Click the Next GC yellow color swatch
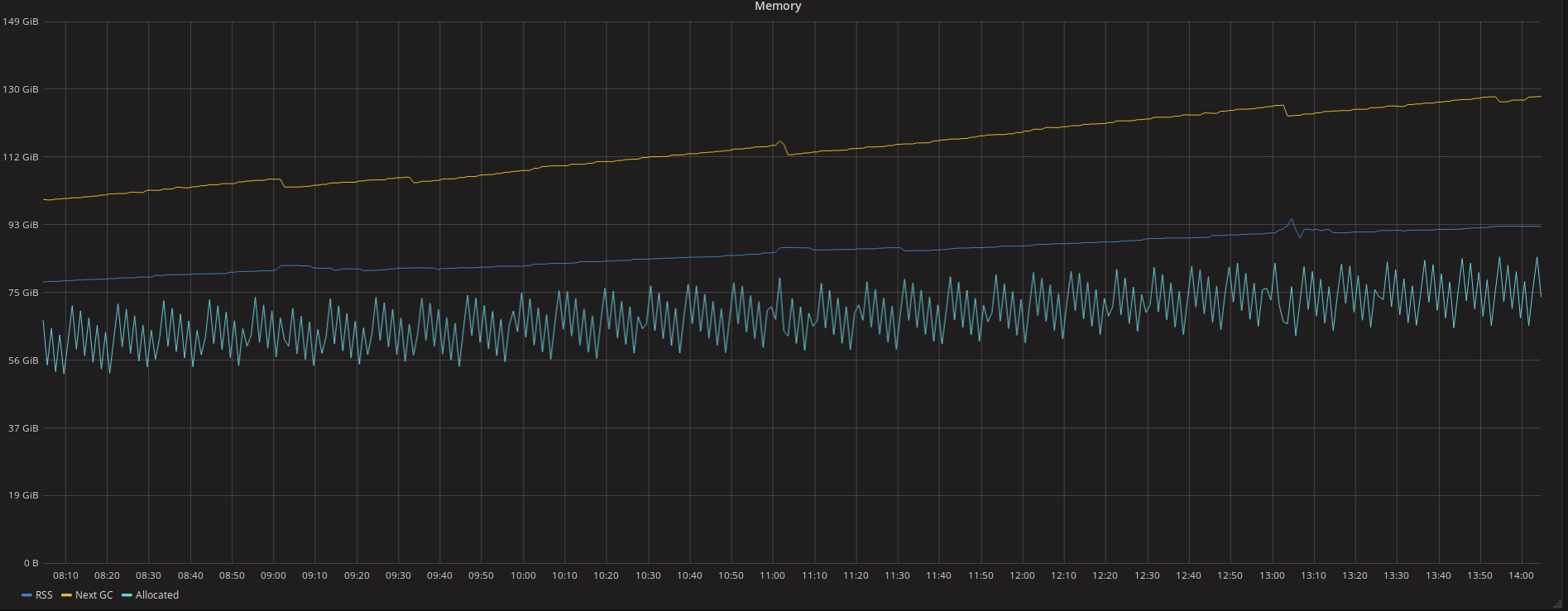Image resolution: width=1568 pixels, height=611 pixels. pyautogui.click(x=66, y=595)
